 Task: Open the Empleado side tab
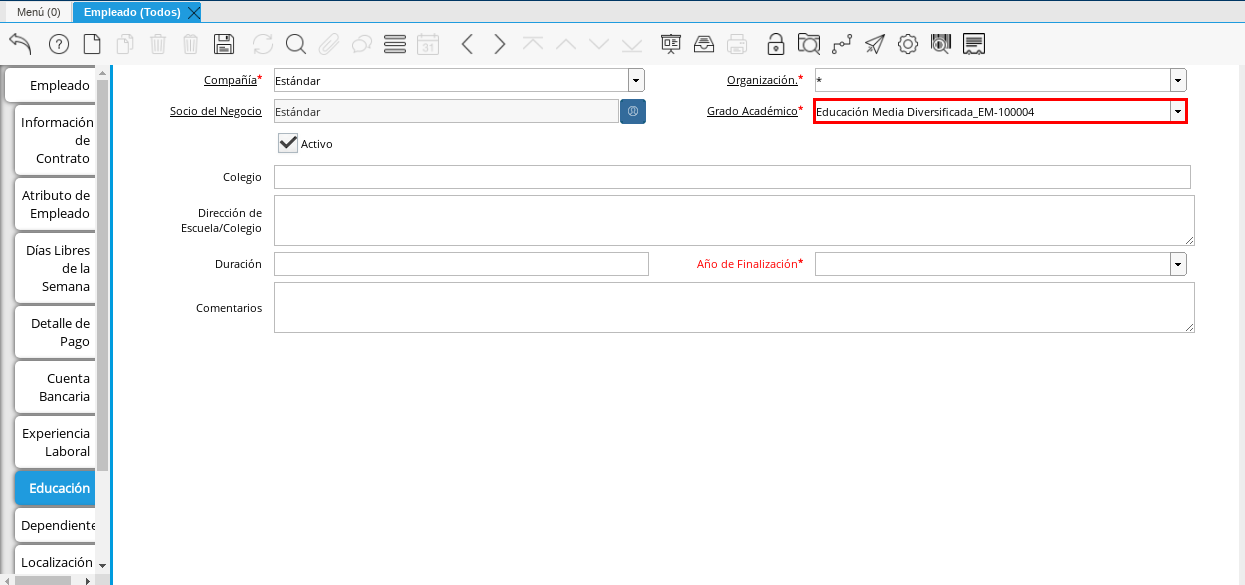click(x=50, y=85)
